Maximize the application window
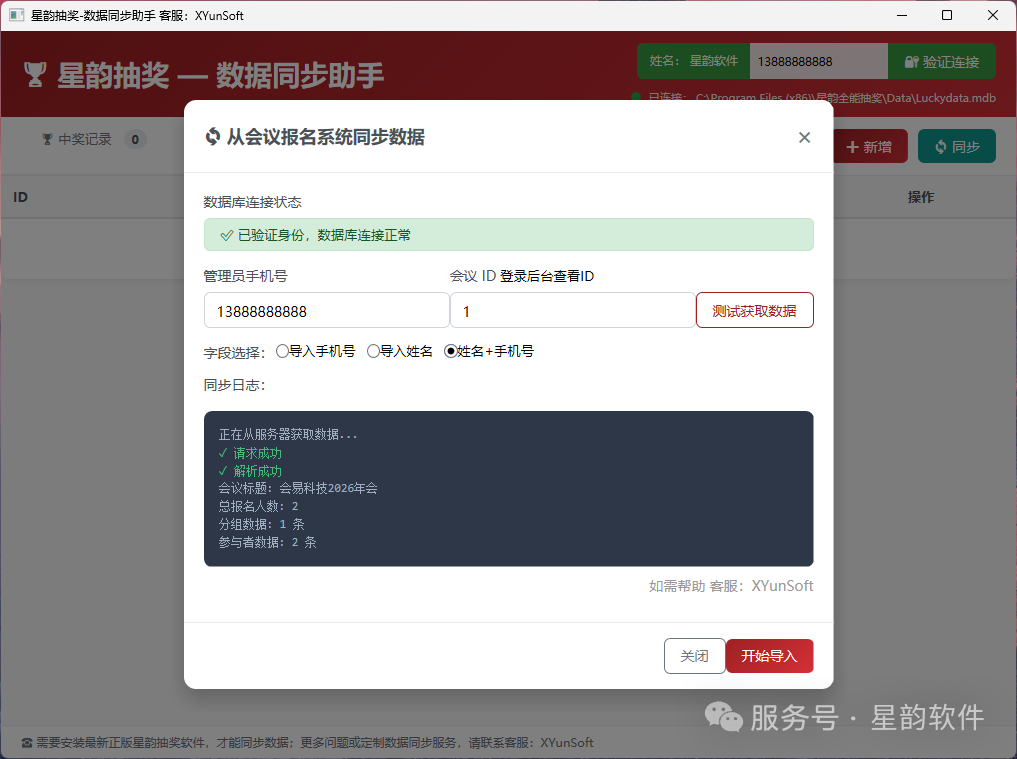The width and height of the screenshot is (1017, 759). (947, 15)
